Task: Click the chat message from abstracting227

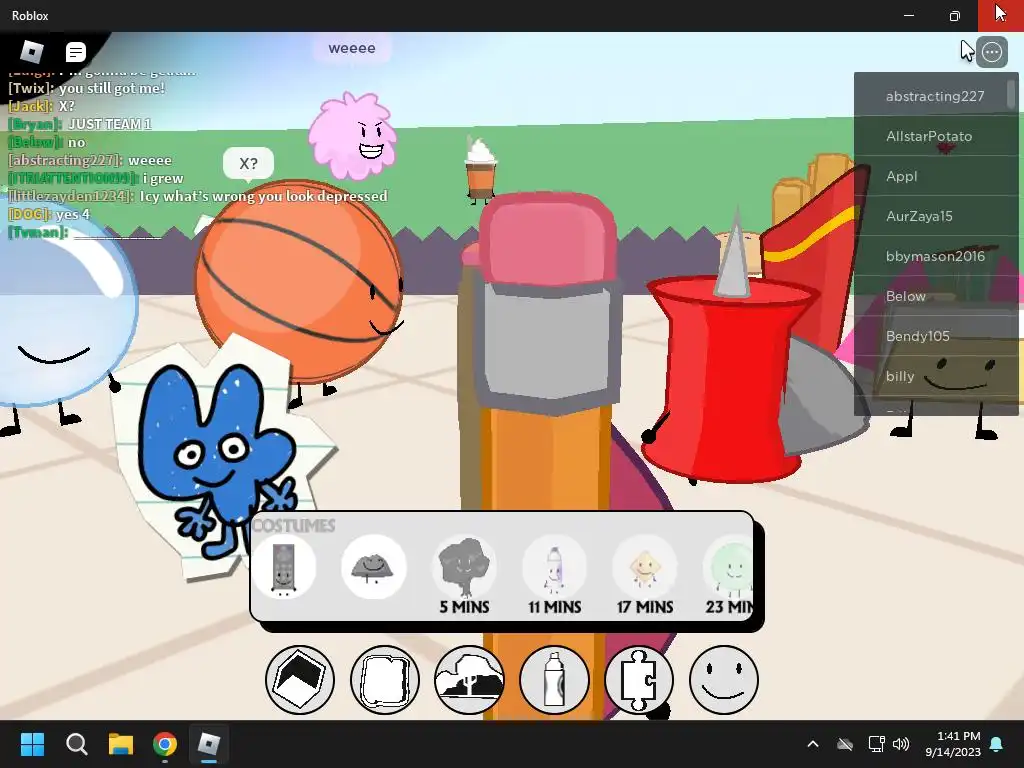Action: pyautogui.click(x=90, y=161)
